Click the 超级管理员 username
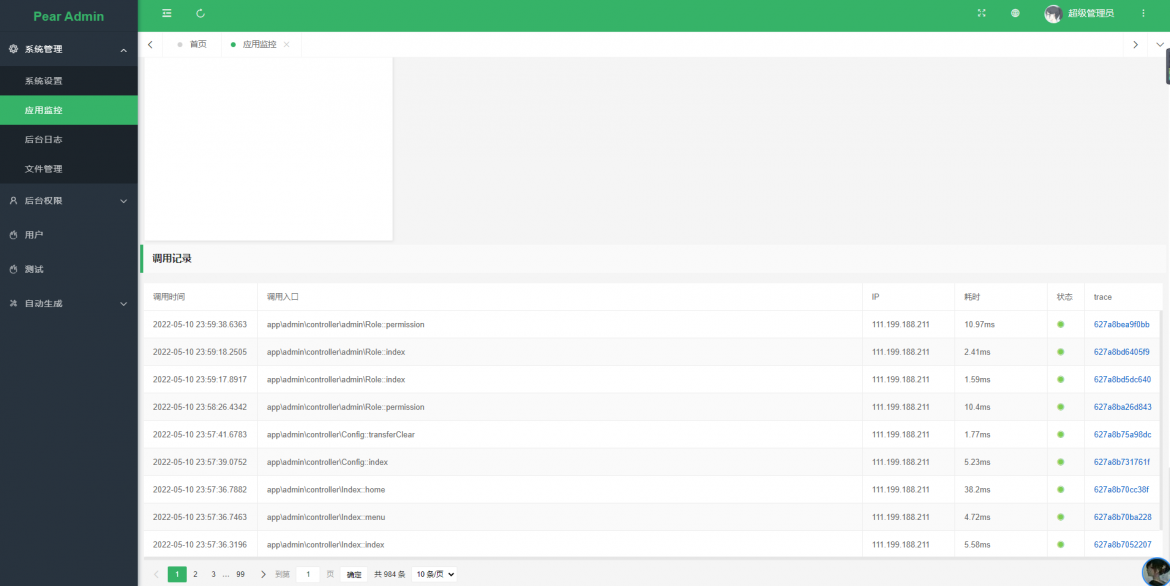 coord(1091,13)
